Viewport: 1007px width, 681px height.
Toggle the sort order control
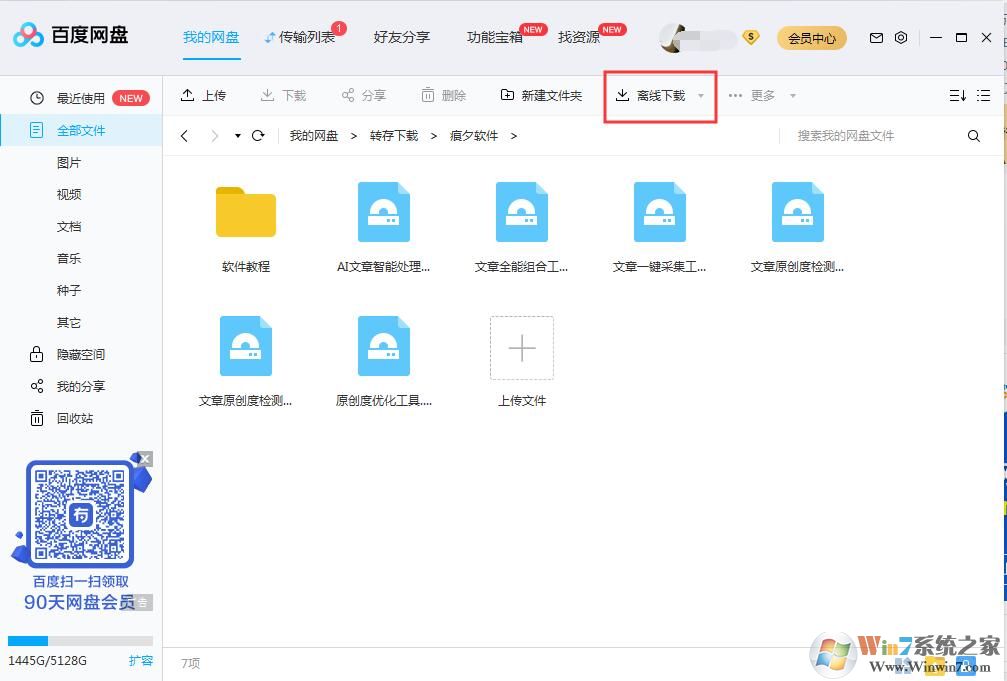[953, 94]
